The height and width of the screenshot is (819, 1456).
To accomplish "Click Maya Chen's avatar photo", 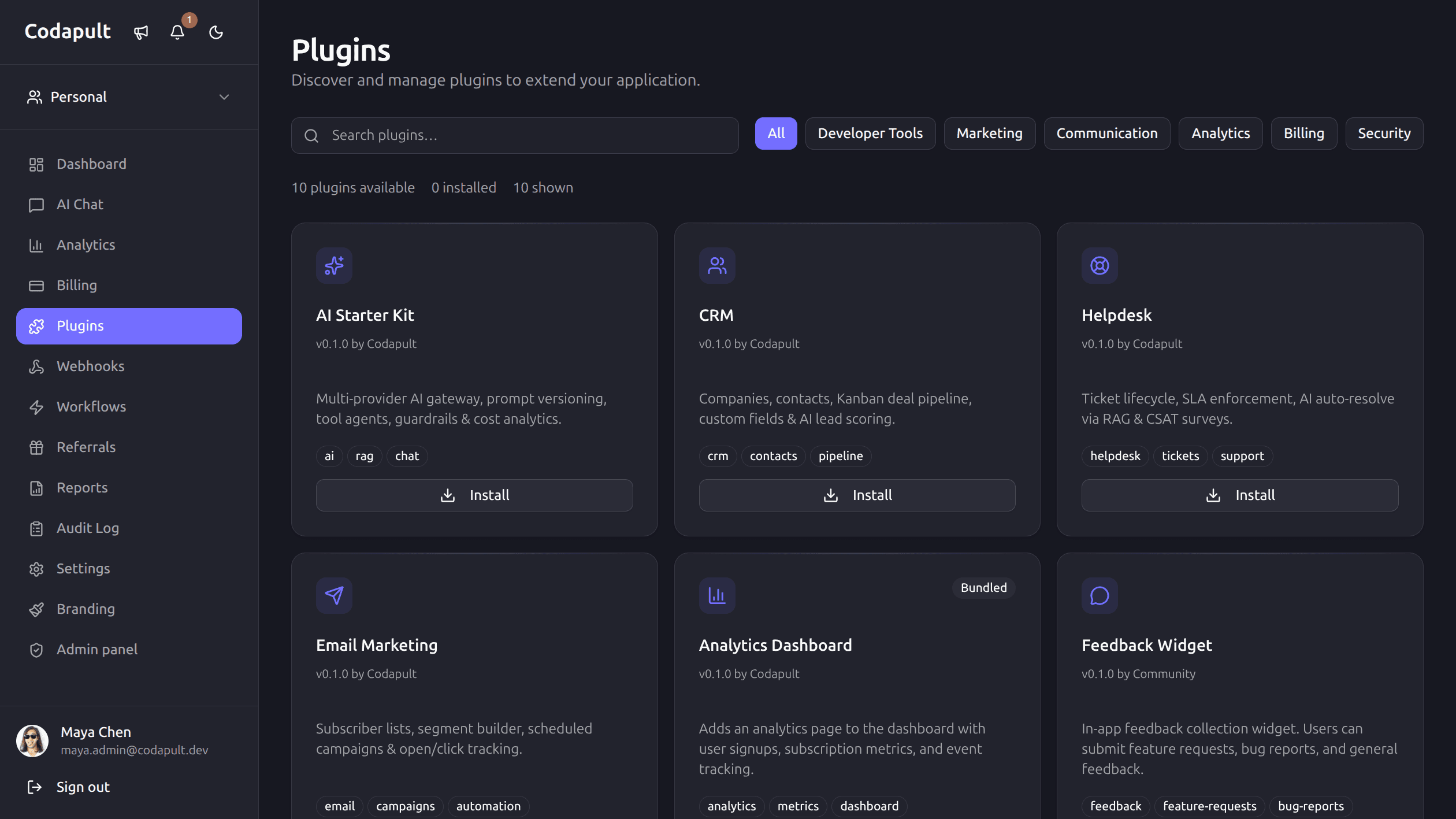I will click(x=32, y=741).
